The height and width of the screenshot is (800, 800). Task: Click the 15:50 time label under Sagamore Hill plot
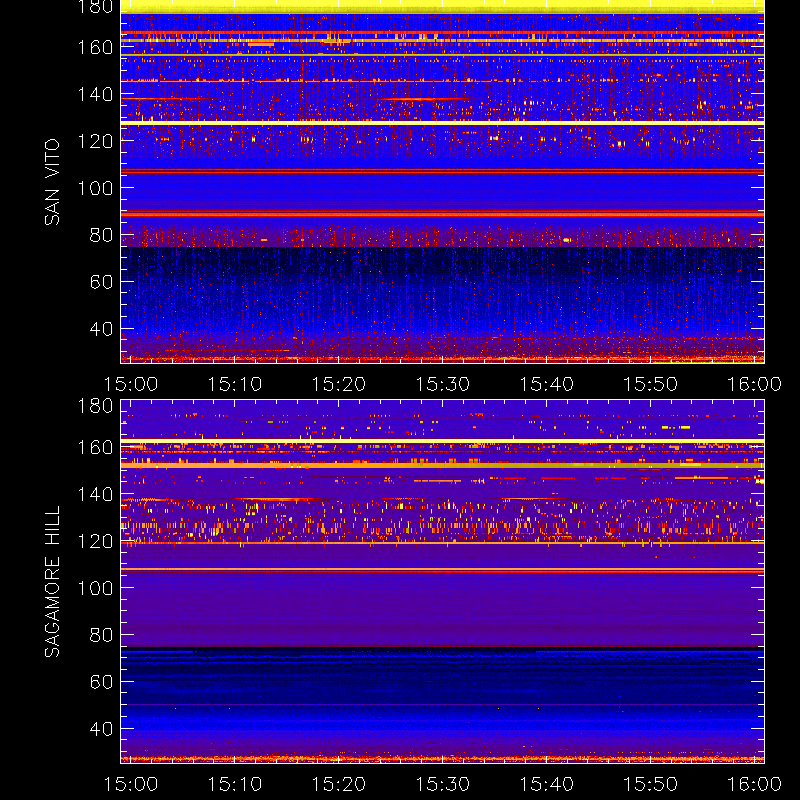[x=651, y=784]
